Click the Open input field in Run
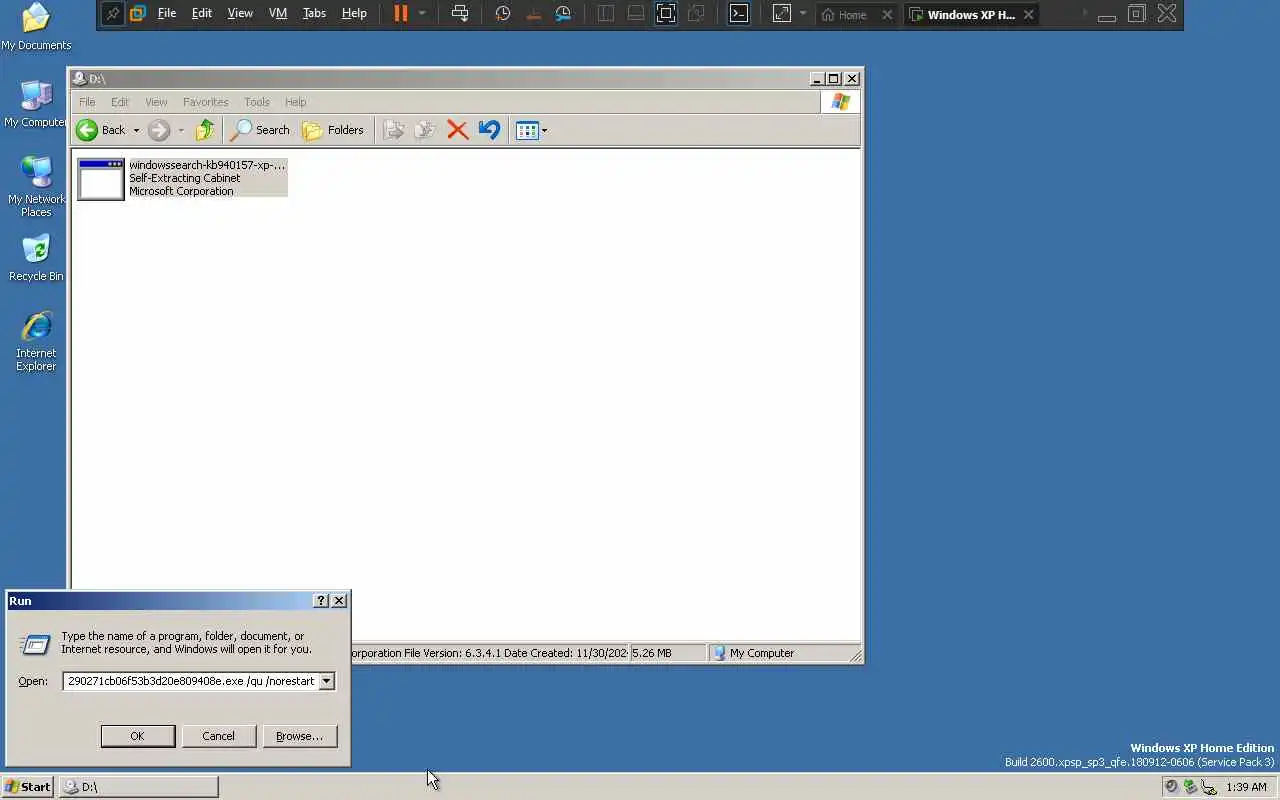This screenshot has width=1280, height=800. pyautogui.click(x=190, y=681)
